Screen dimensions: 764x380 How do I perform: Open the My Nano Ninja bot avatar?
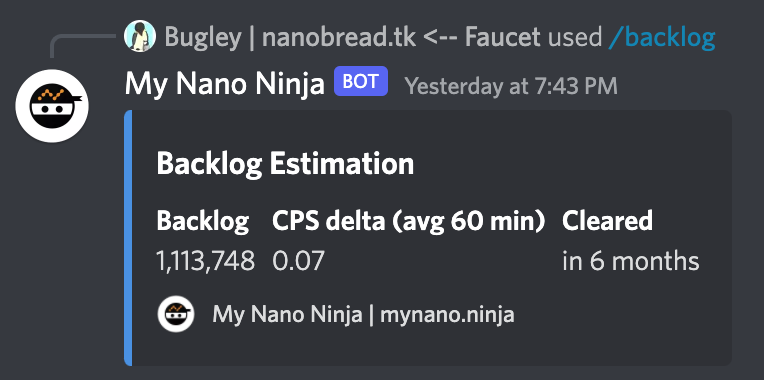tap(52, 106)
